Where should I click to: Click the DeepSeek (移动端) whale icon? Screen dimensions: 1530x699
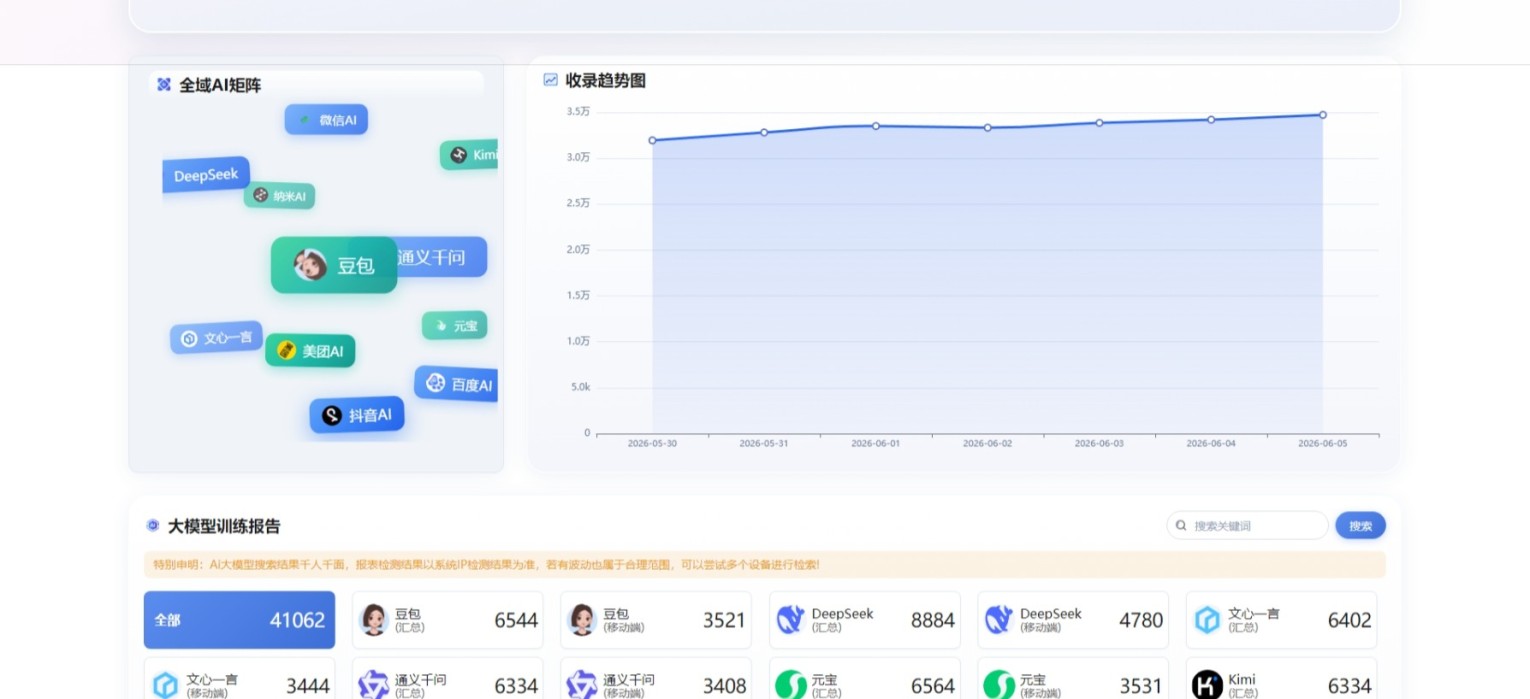pyautogui.click(x=999, y=620)
